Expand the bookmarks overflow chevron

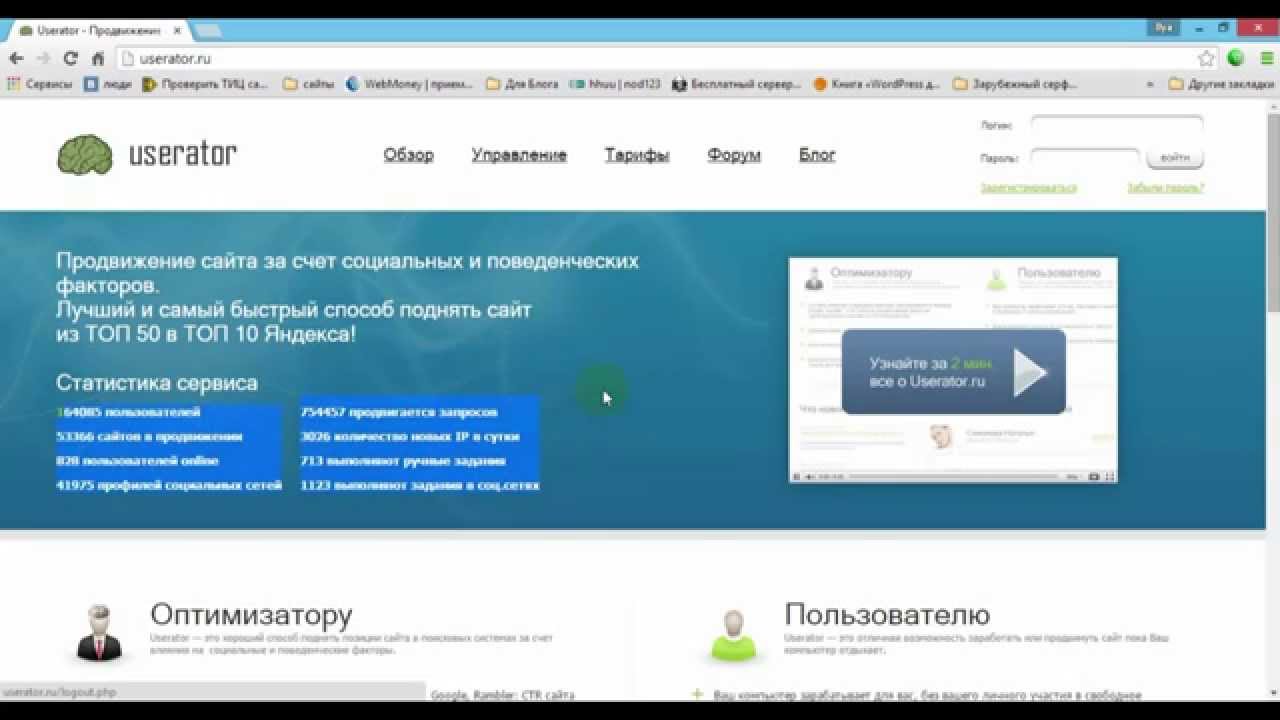coord(1150,85)
